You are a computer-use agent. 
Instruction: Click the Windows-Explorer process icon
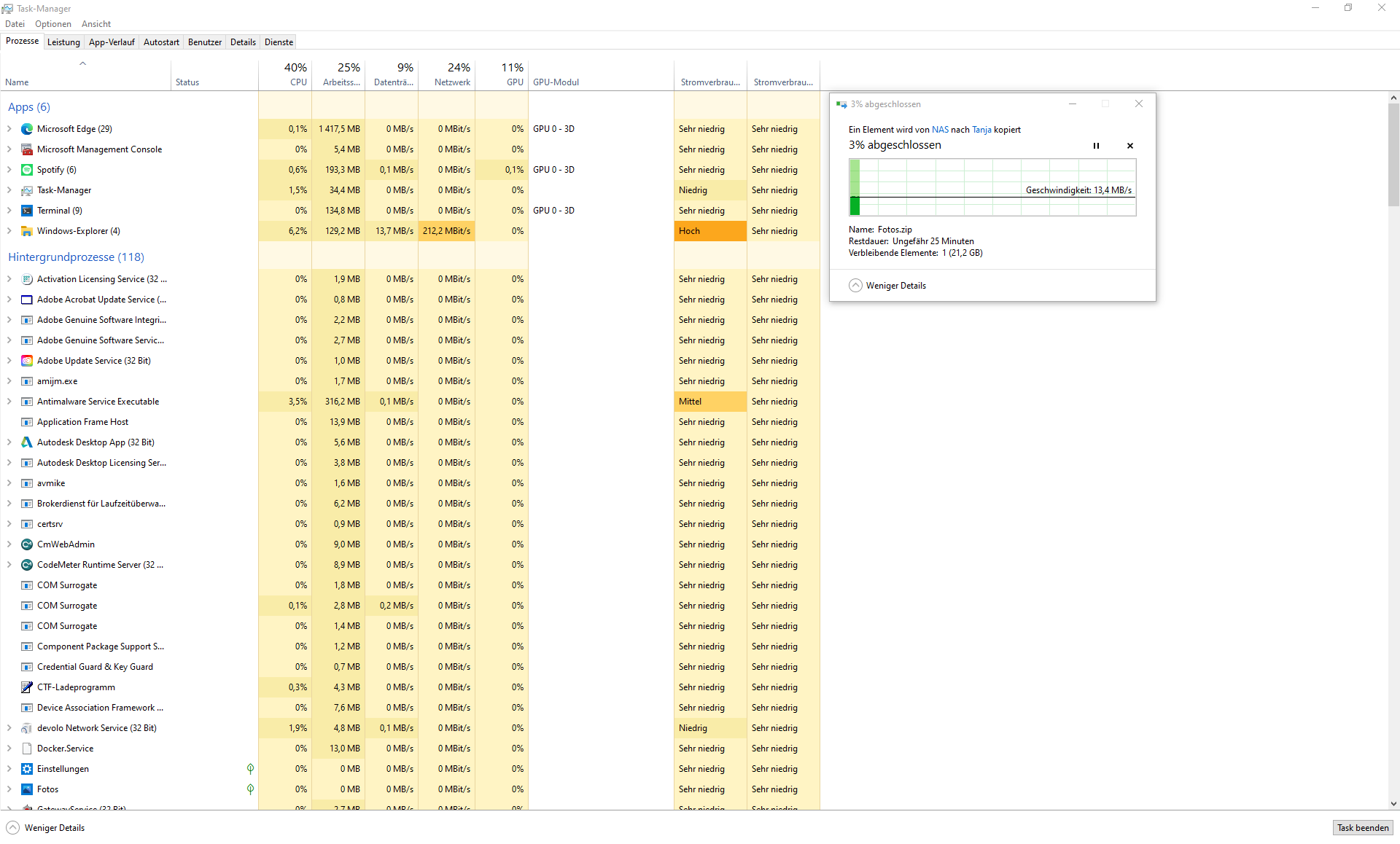[x=27, y=231]
